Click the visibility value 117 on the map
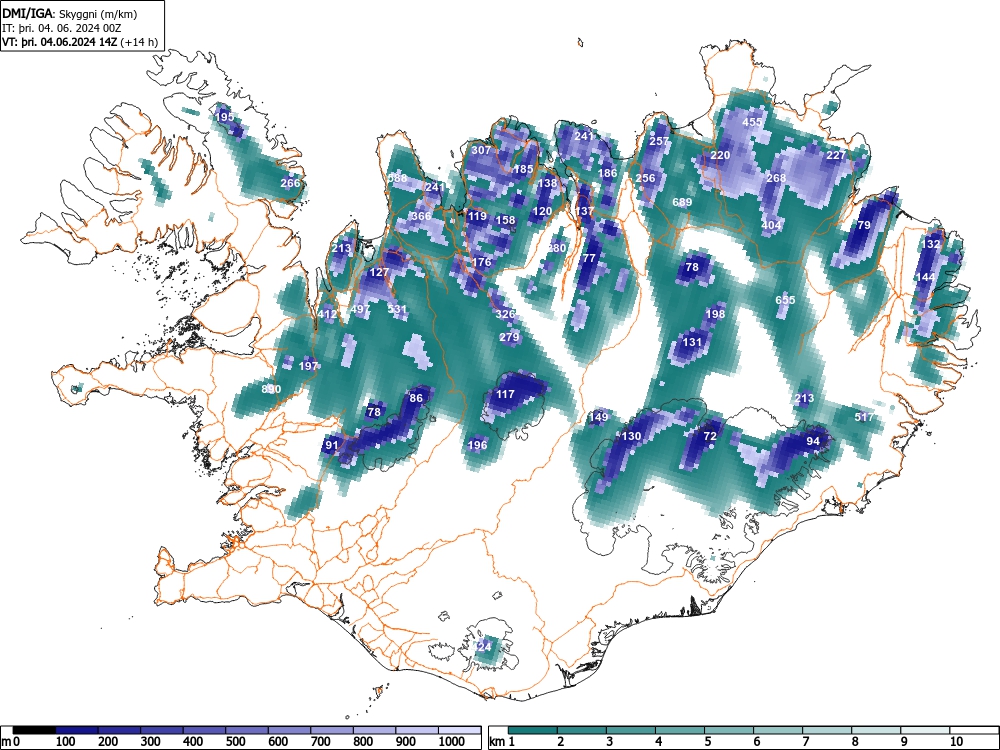This screenshot has height=750, width=1000. point(505,394)
